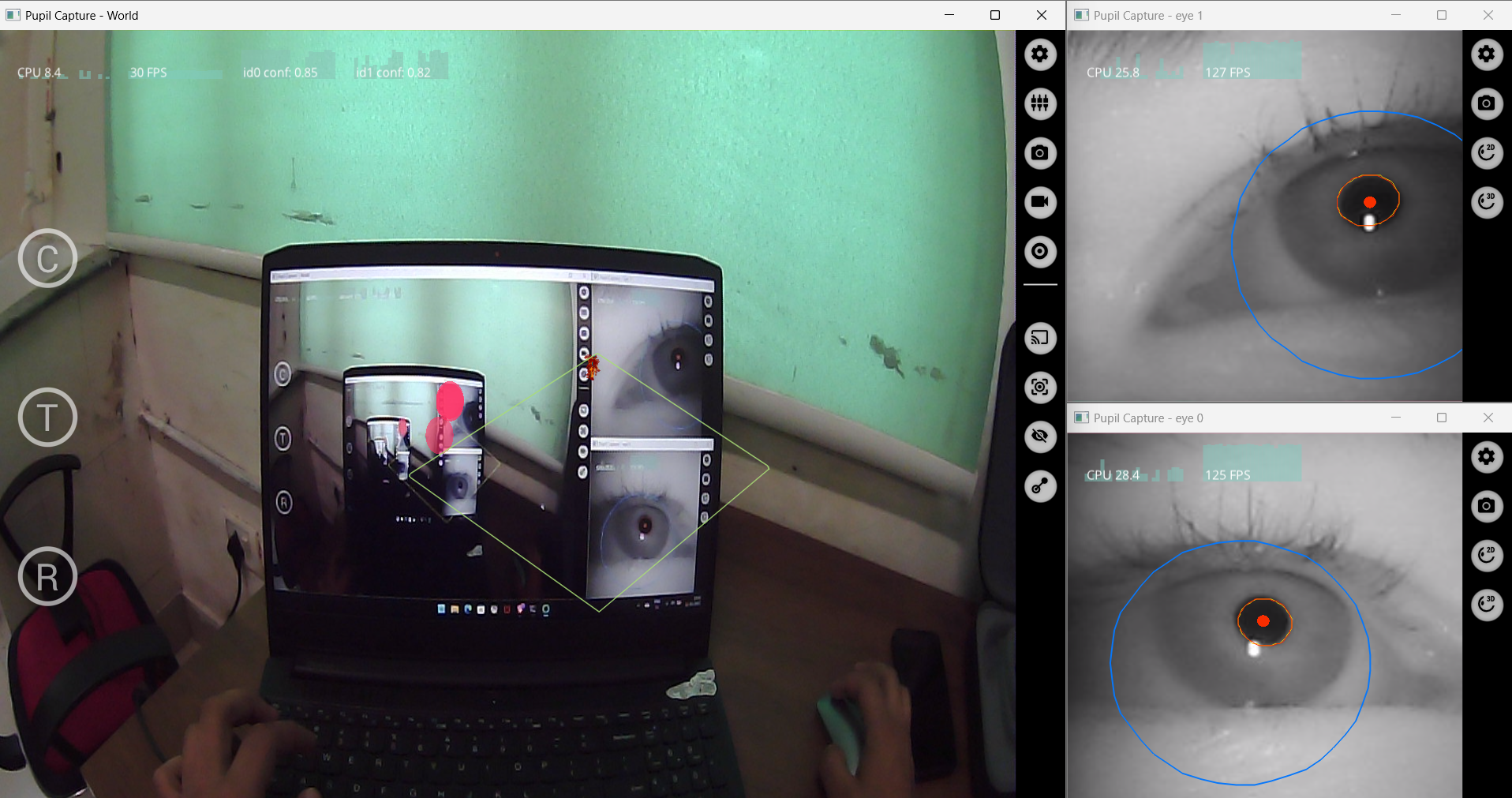1512x798 pixels.
Task: Open the Recorder video camera icon
Action: 1040,202
